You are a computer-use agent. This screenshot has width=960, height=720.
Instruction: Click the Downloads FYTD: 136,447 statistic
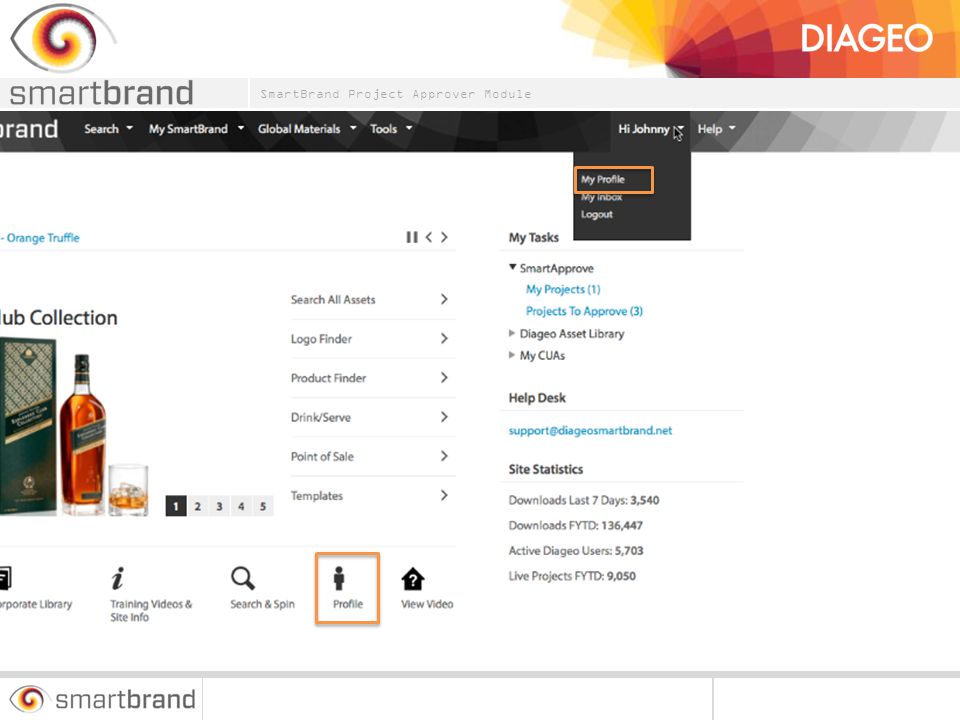pos(576,525)
